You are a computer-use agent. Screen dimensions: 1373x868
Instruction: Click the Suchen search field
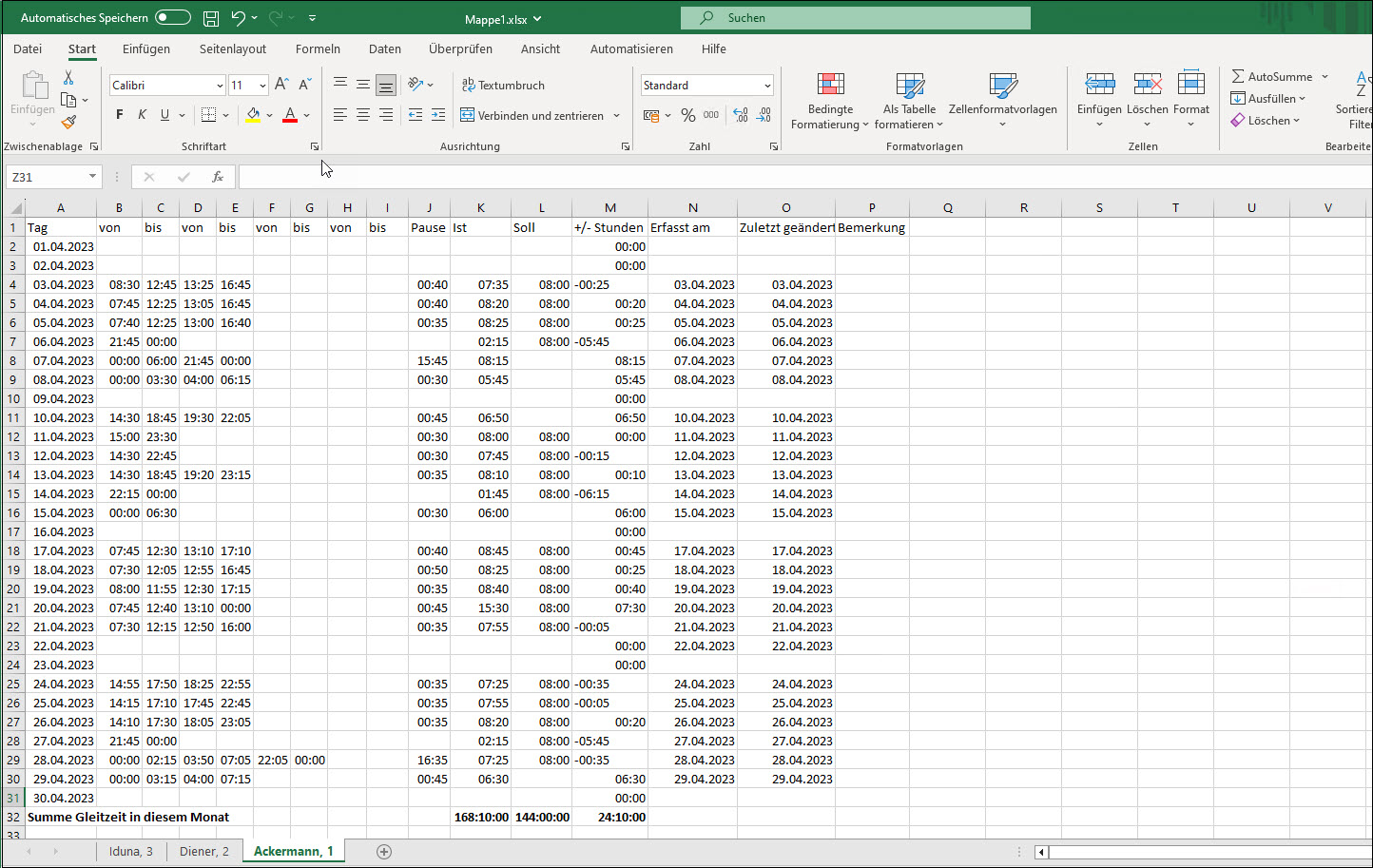pyautogui.click(x=856, y=18)
